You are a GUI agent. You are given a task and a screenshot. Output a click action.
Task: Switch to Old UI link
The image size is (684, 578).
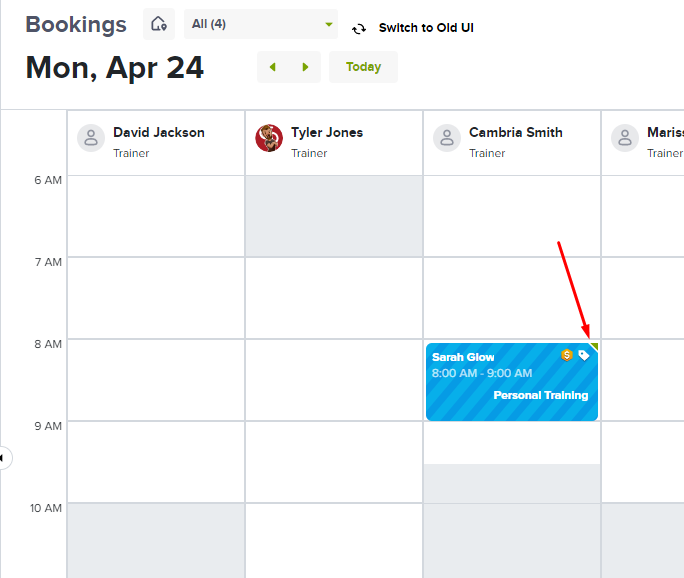[x=426, y=27]
